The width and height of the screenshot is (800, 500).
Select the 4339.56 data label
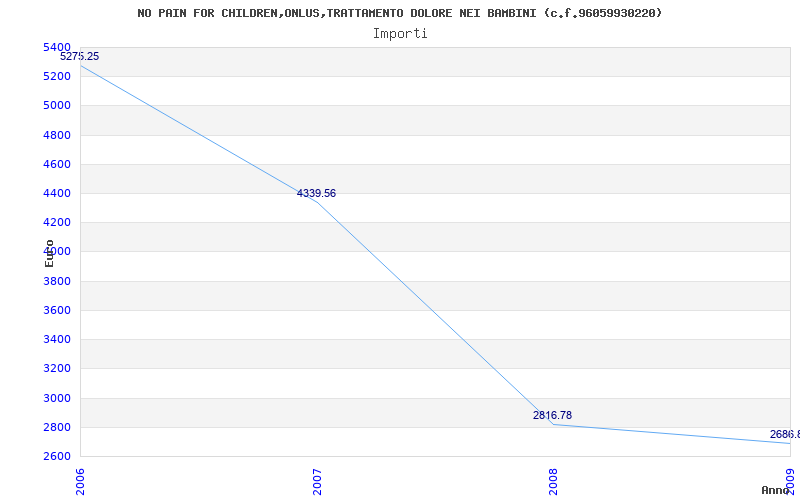pyautogui.click(x=316, y=193)
